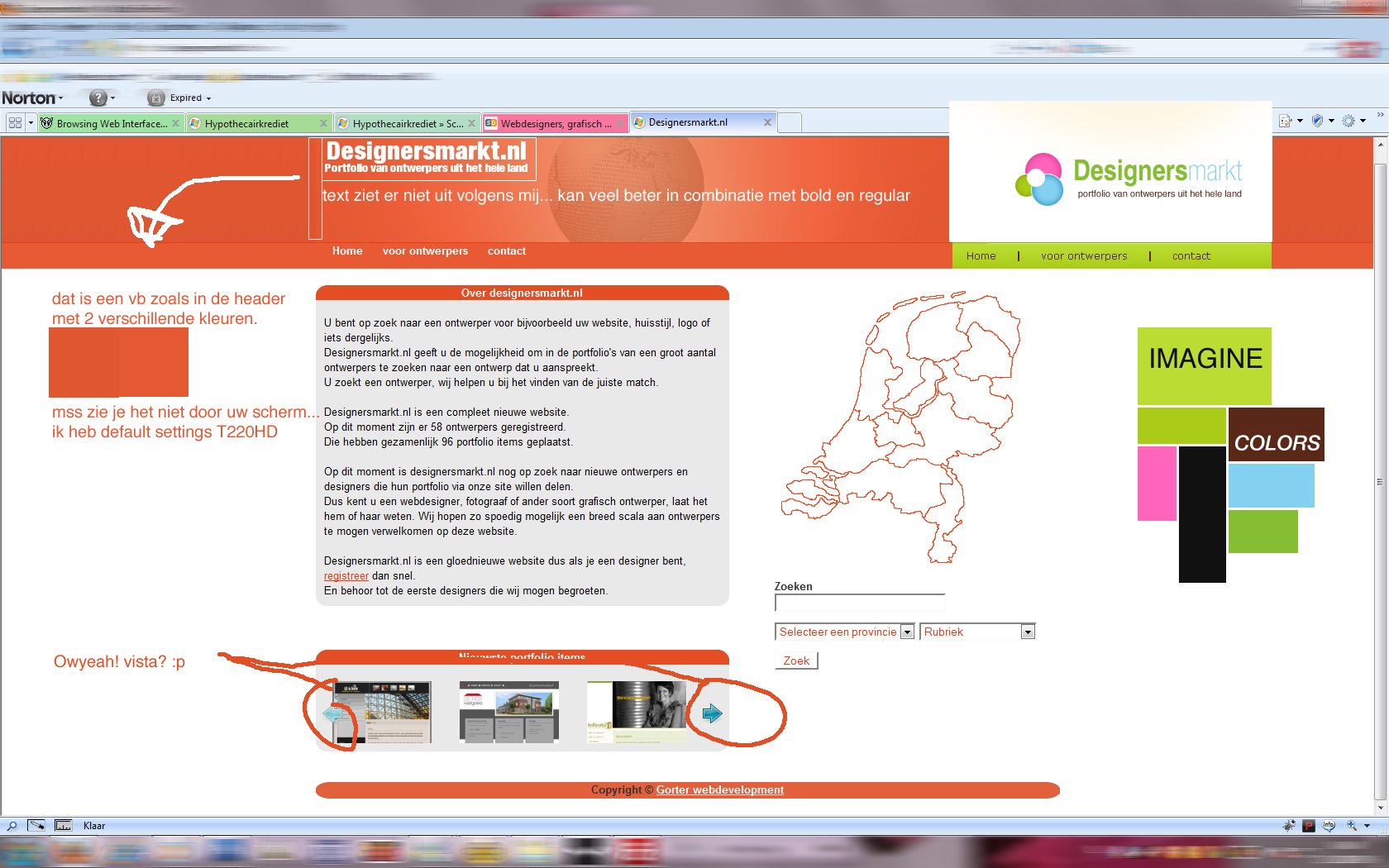The height and width of the screenshot is (868, 1389).
Task: Open the dropdown beside Norton help icon
Action: click(112, 98)
